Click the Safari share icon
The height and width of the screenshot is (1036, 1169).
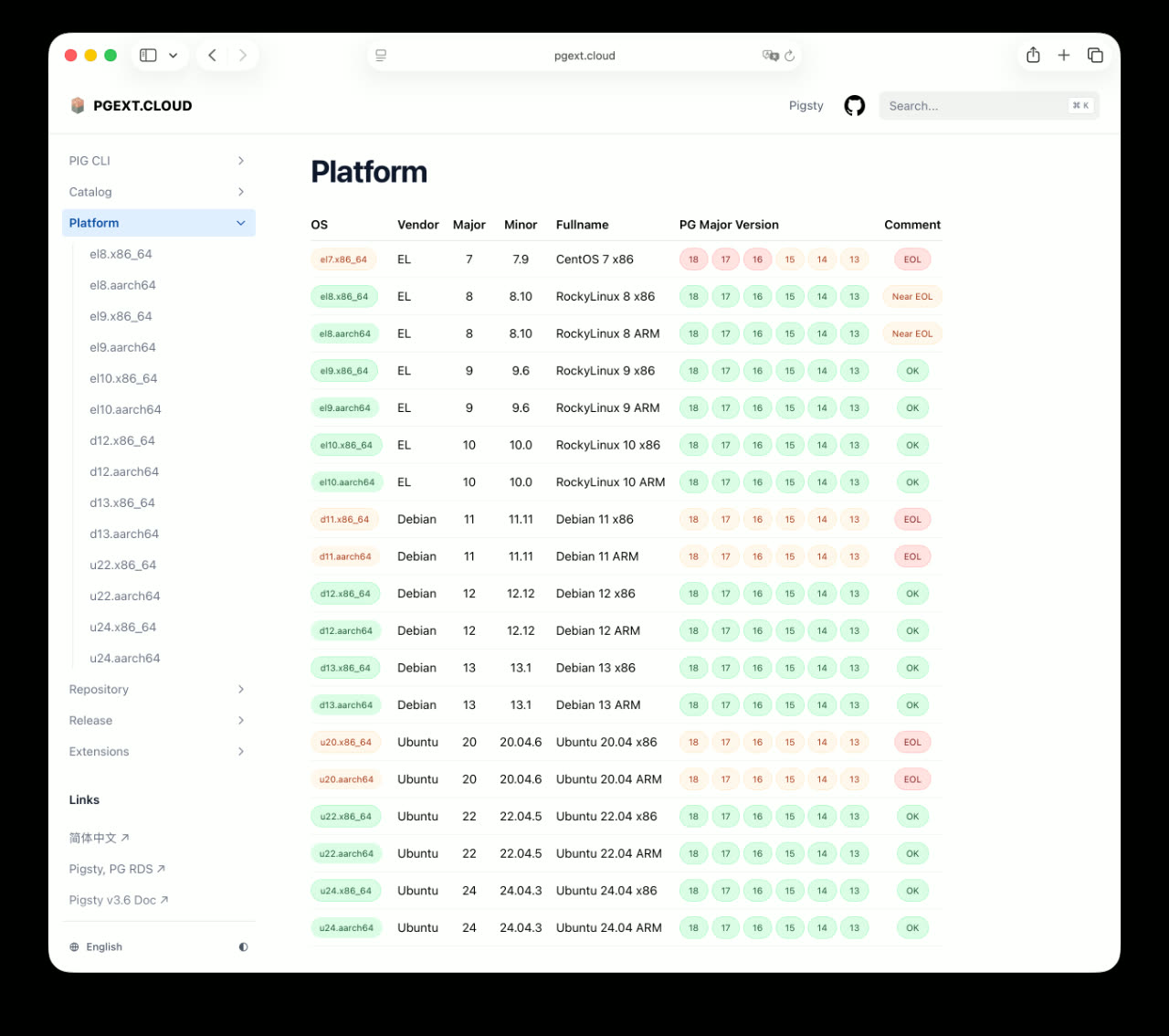click(1033, 56)
